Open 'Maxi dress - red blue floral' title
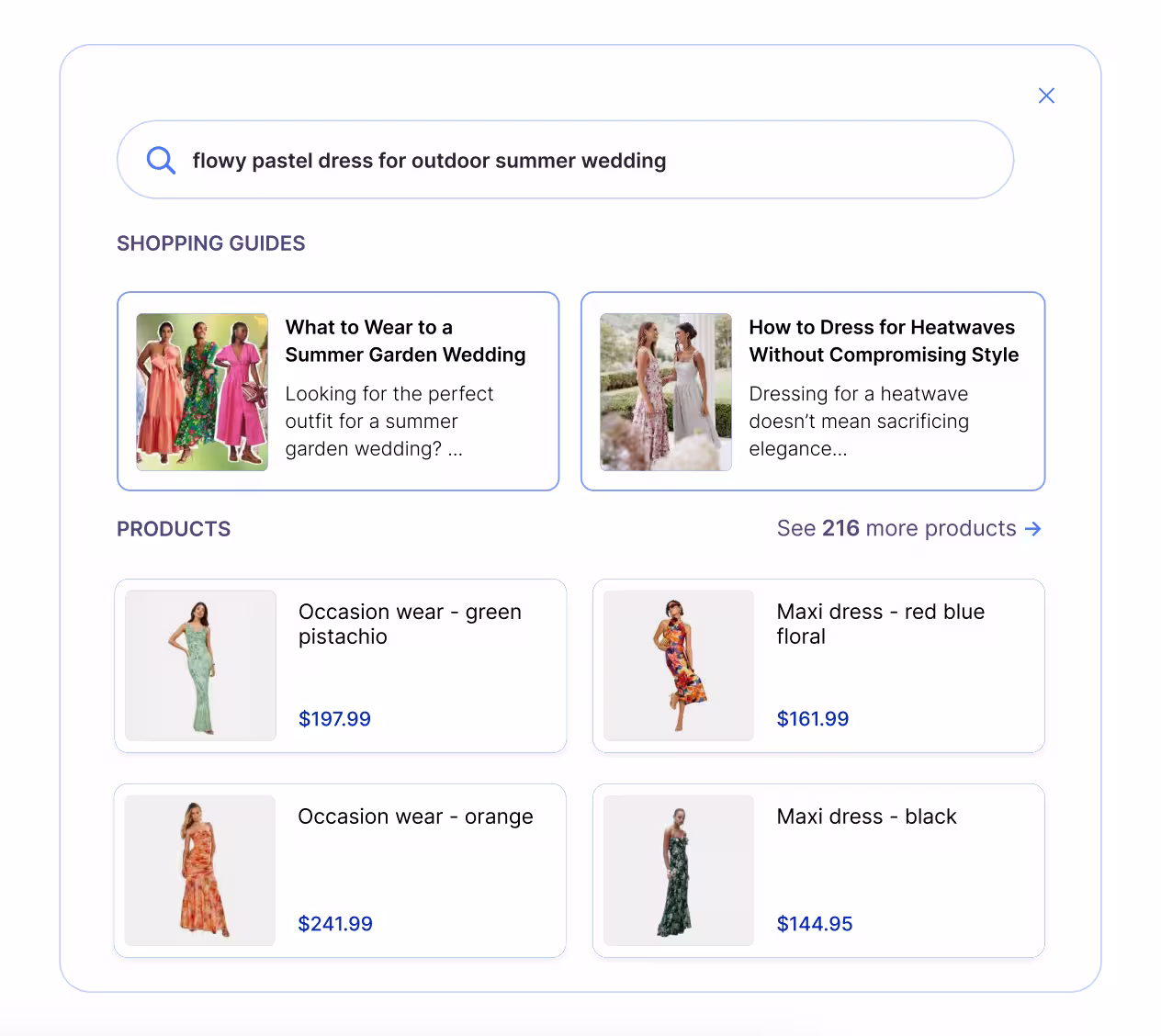The height and width of the screenshot is (1036, 1161). pos(880,624)
